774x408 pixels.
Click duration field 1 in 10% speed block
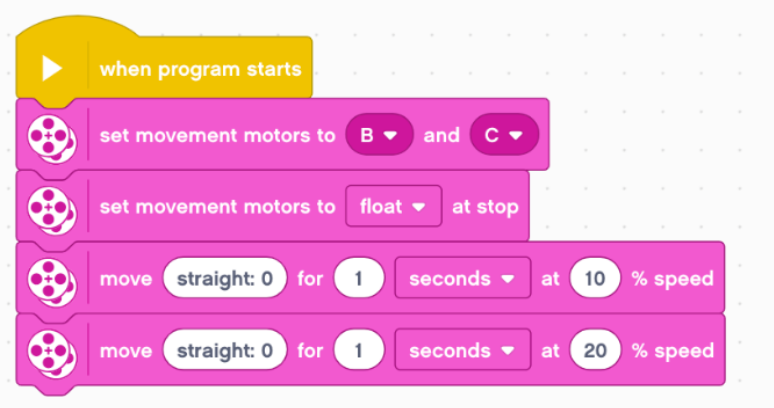click(x=359, y=278)
